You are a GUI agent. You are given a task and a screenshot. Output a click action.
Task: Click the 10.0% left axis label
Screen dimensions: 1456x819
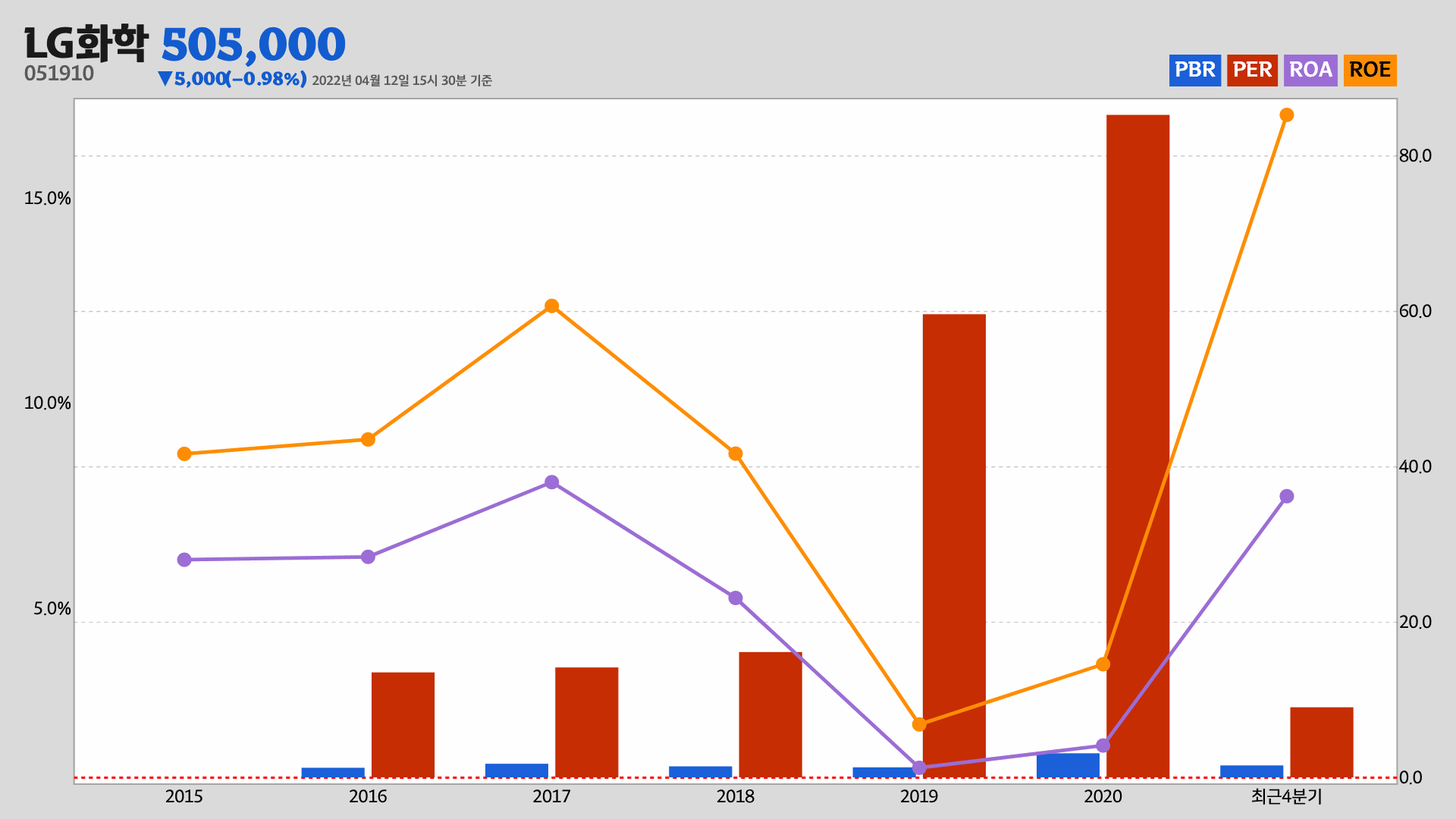tap(48, 403)
